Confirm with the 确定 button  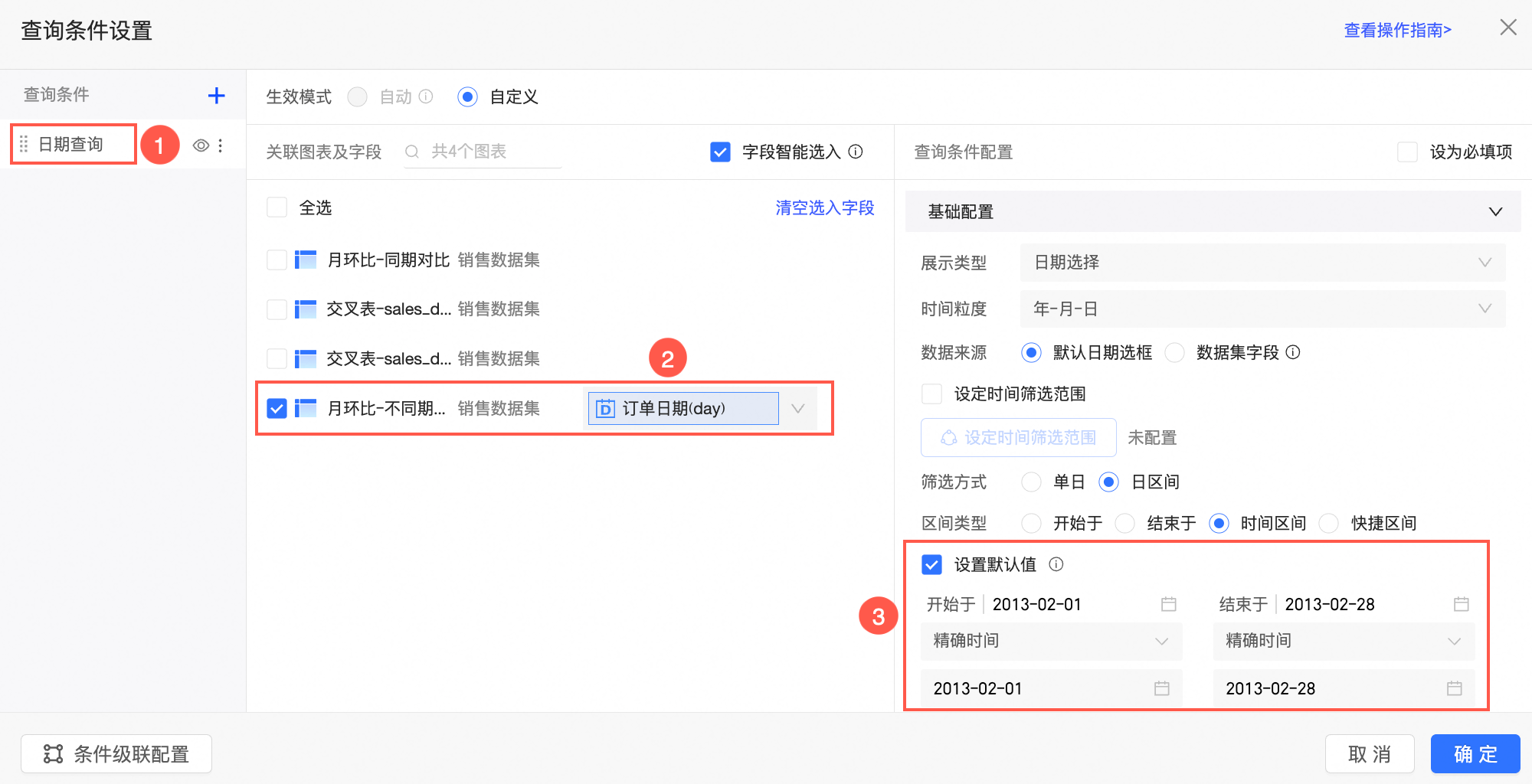(x=1475, y=754)
